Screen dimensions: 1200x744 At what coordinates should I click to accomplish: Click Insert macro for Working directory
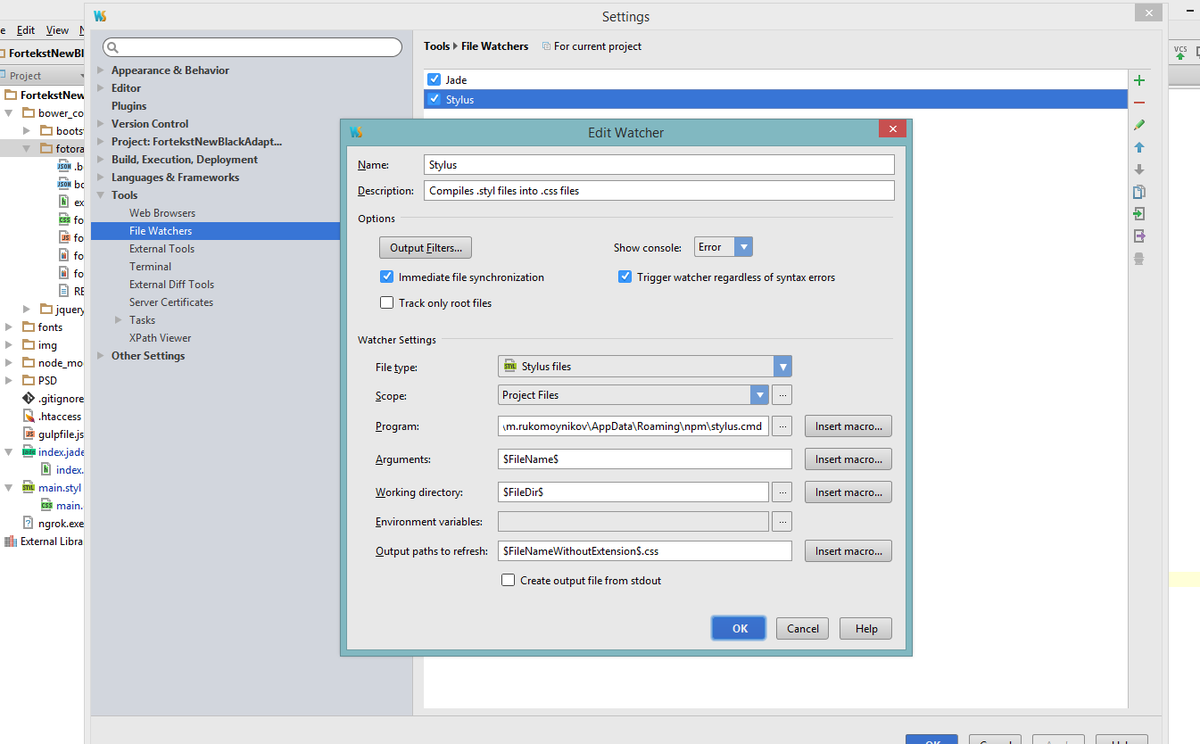click(848, 493)
